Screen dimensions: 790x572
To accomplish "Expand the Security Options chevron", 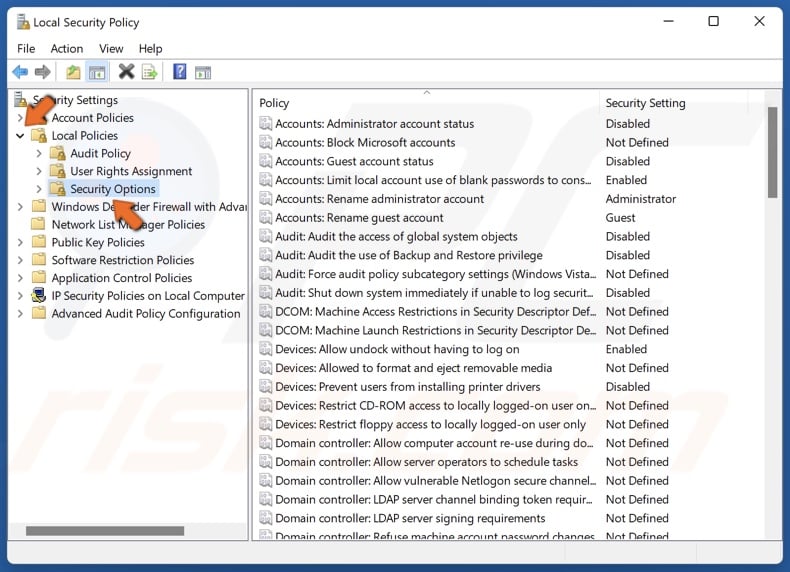I will [x=39, y=189].
